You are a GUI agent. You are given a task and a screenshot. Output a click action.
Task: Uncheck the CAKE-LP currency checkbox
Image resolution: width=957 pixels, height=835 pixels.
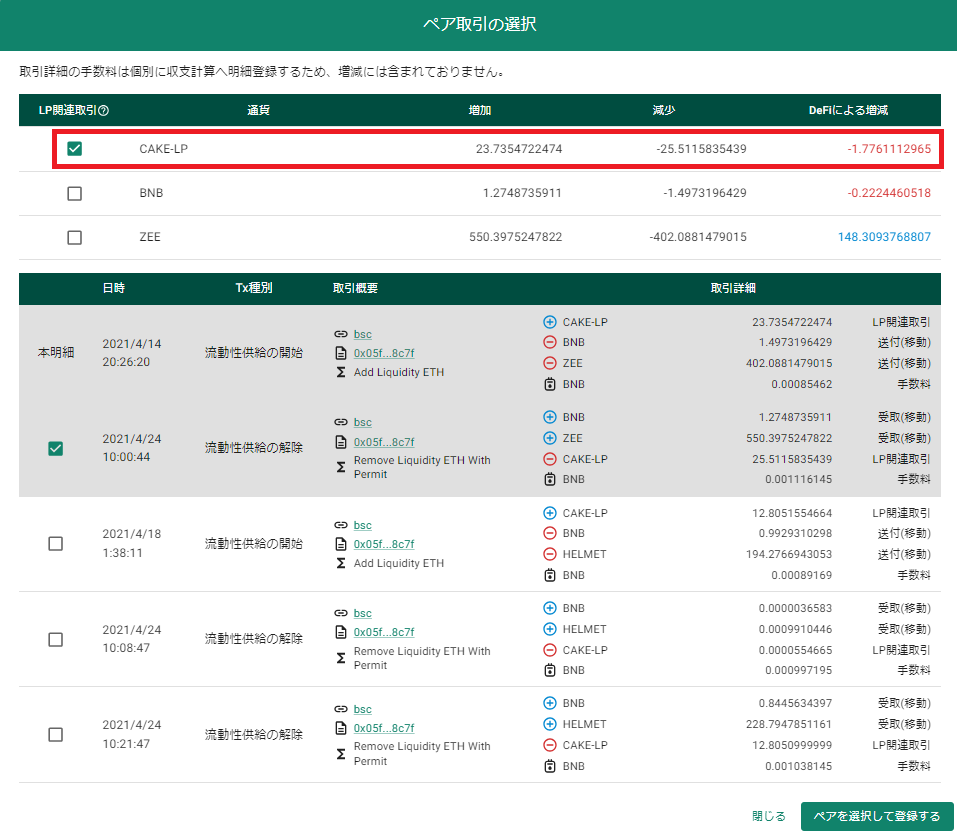tap(74, 148)
